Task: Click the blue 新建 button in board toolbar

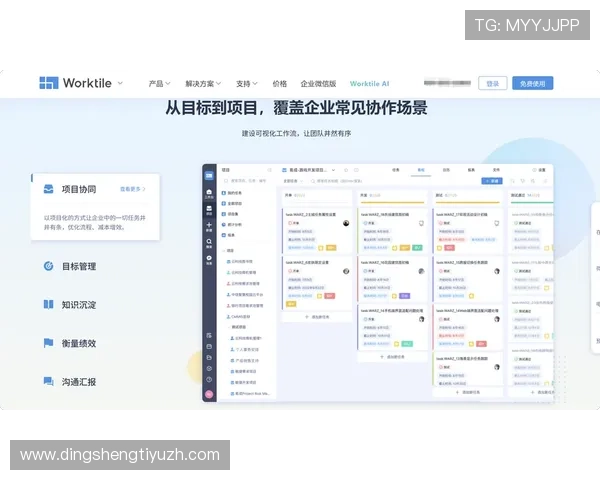Action: click(x=492, y=181)
